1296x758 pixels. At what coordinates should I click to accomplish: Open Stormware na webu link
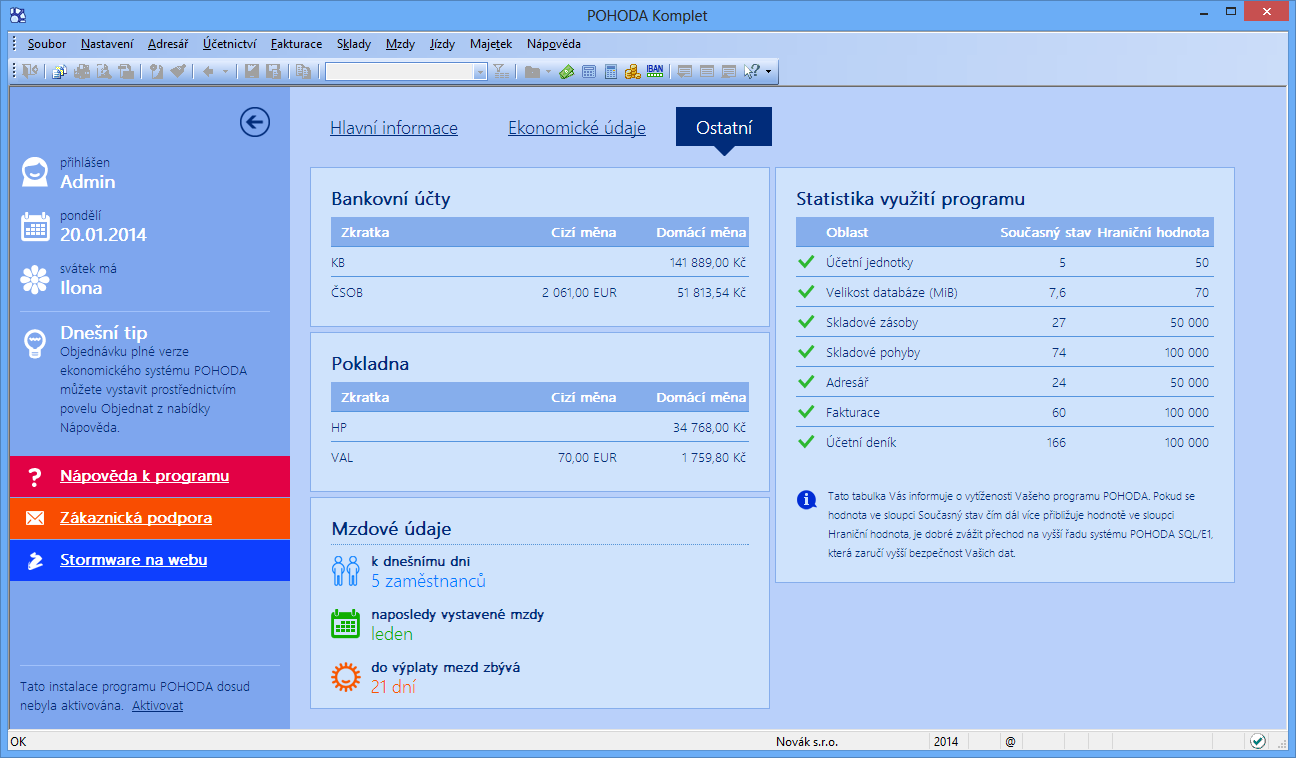point(134,560)
